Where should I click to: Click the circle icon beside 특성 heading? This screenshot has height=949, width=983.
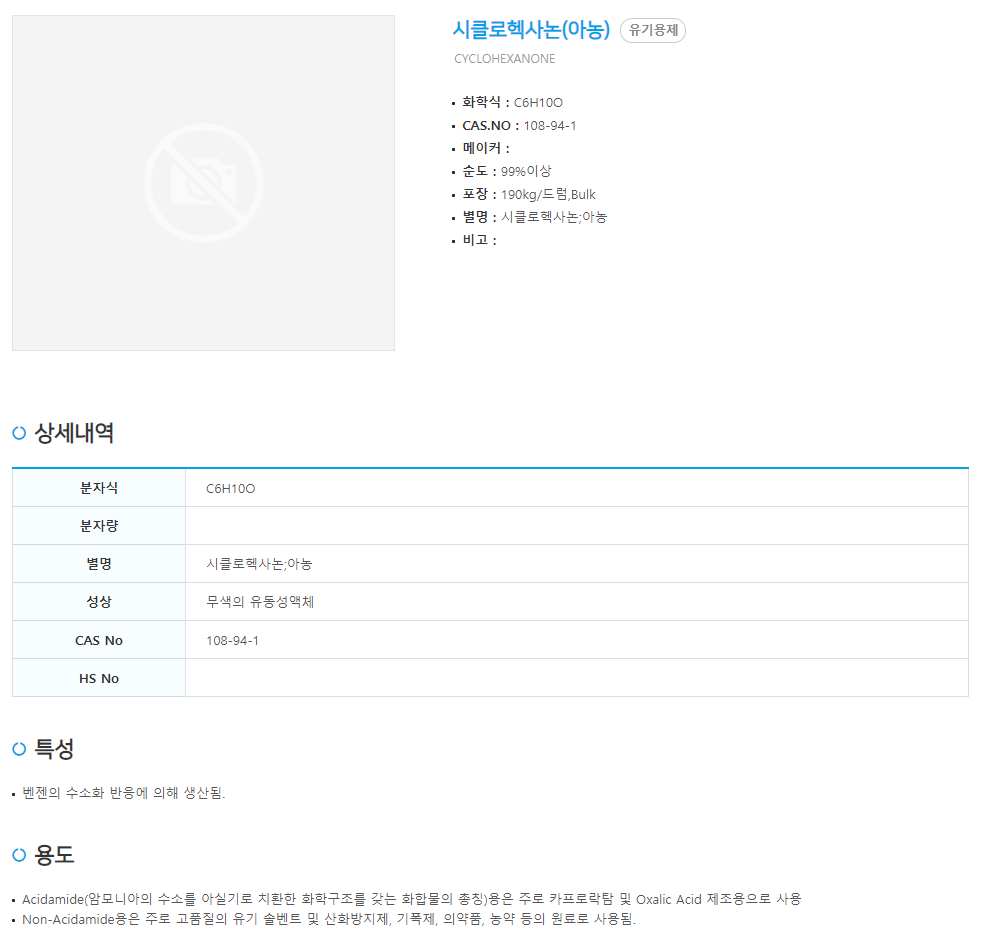pos(19,749)
